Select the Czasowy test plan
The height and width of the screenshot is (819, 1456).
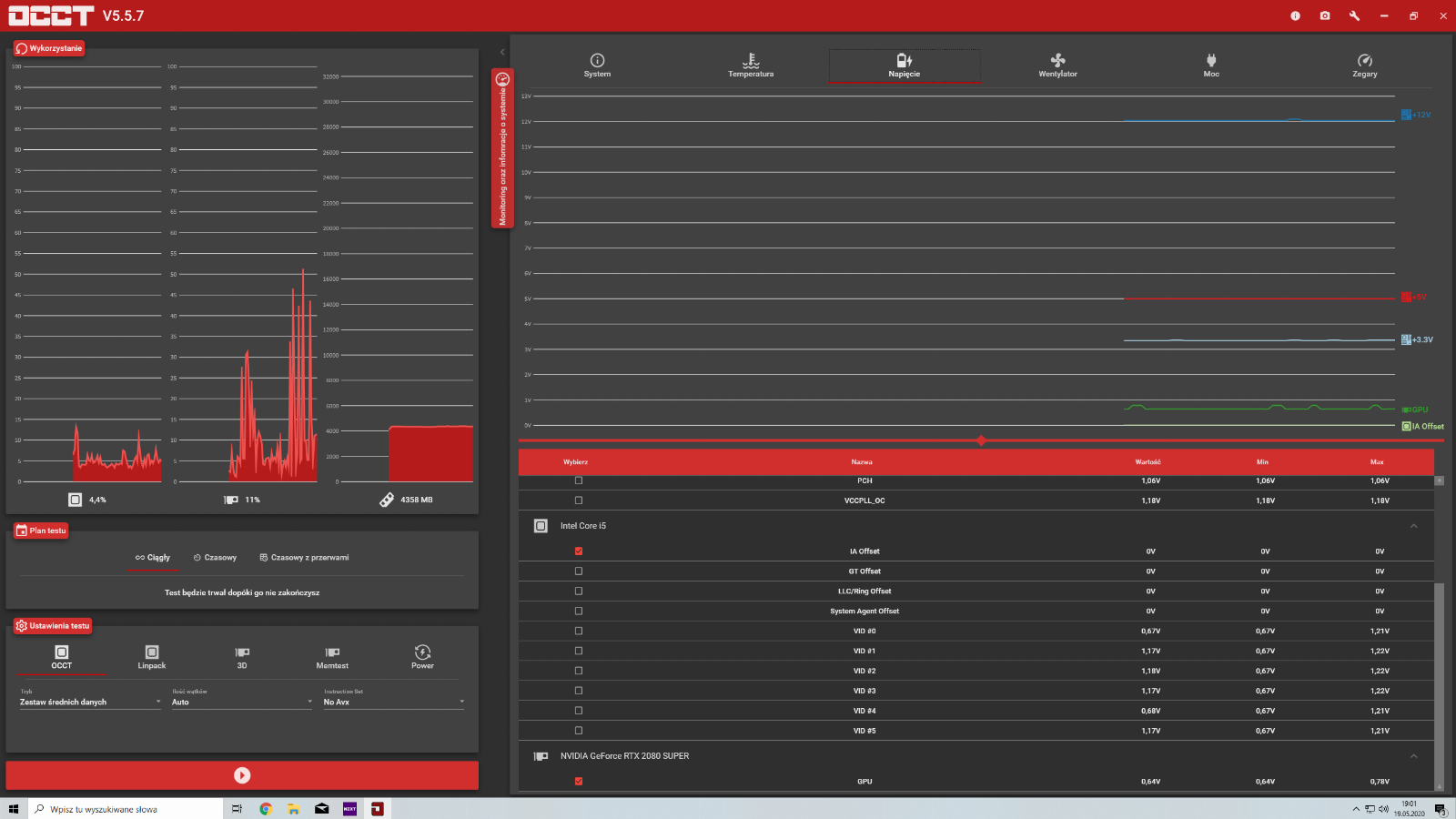point(215,558)
